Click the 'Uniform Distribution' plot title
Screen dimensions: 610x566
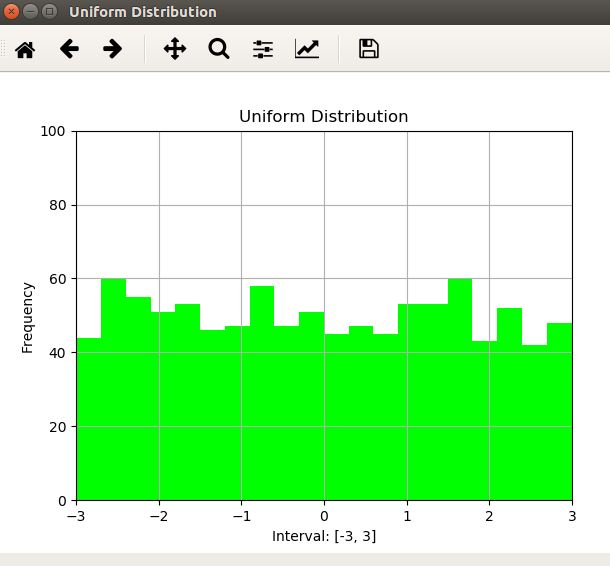pyautogui.click(x=324, y=116)
